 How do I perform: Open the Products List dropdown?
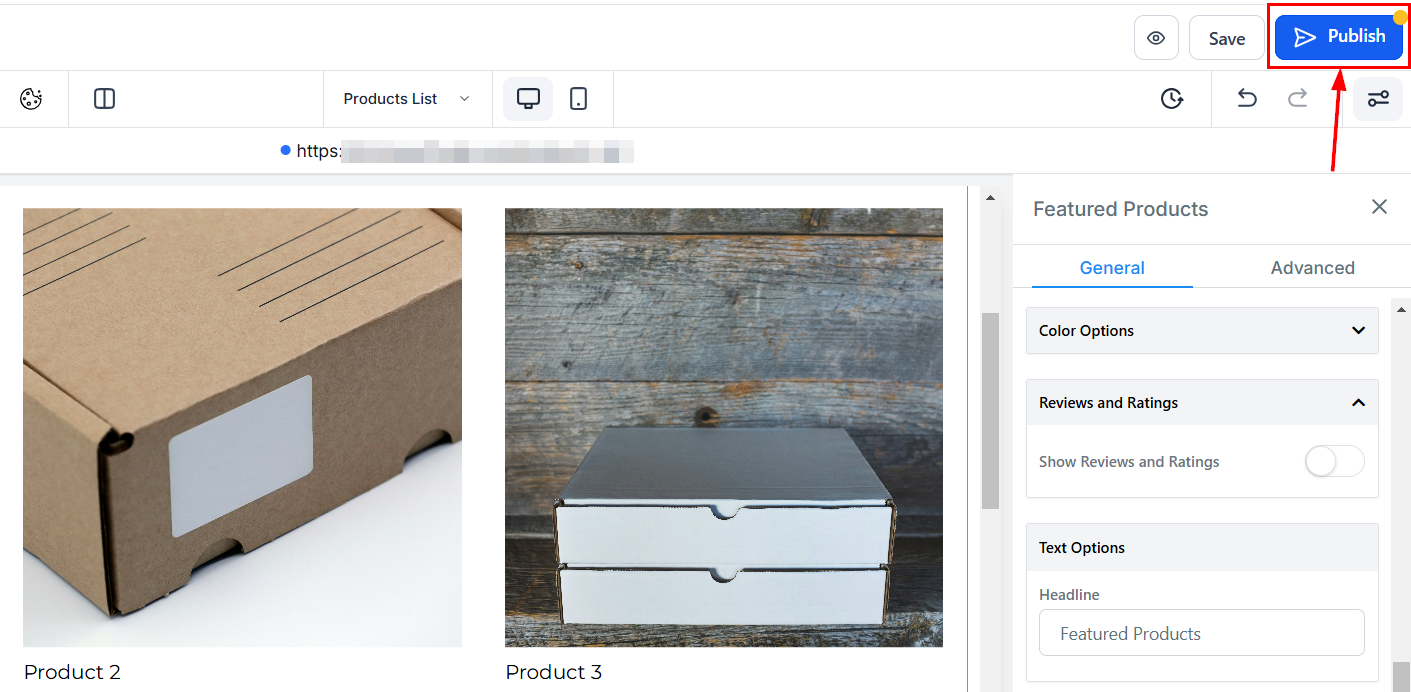(406, 99)
